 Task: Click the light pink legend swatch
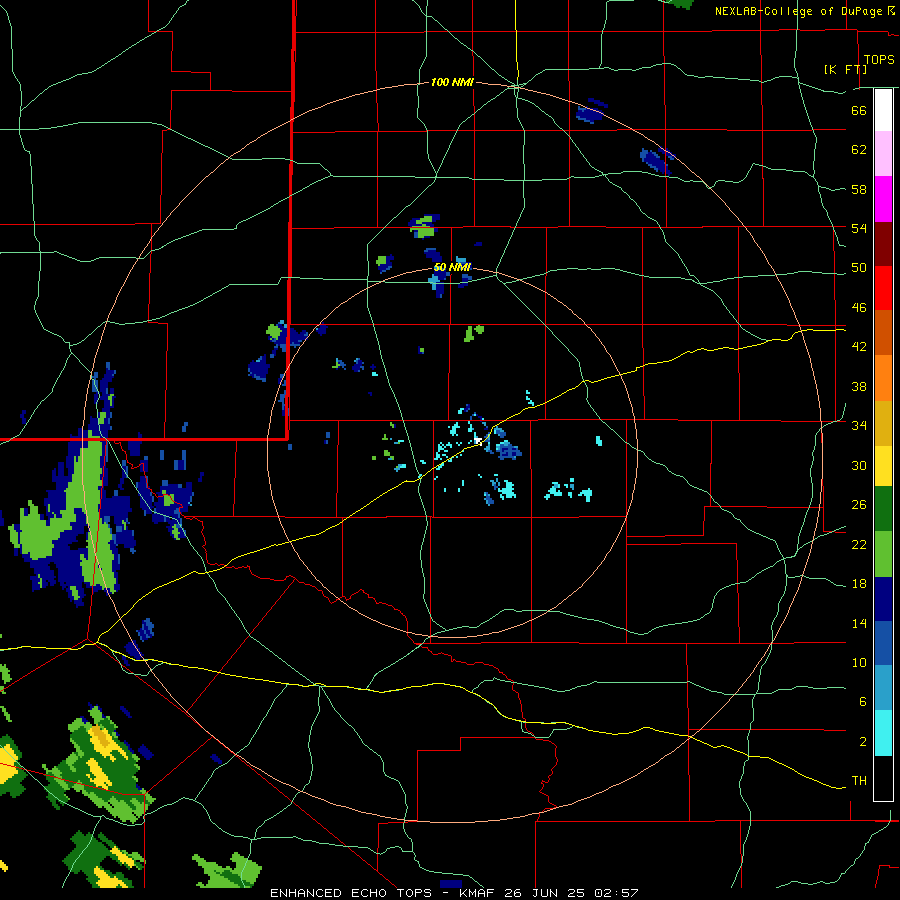[x=883, y=153]
